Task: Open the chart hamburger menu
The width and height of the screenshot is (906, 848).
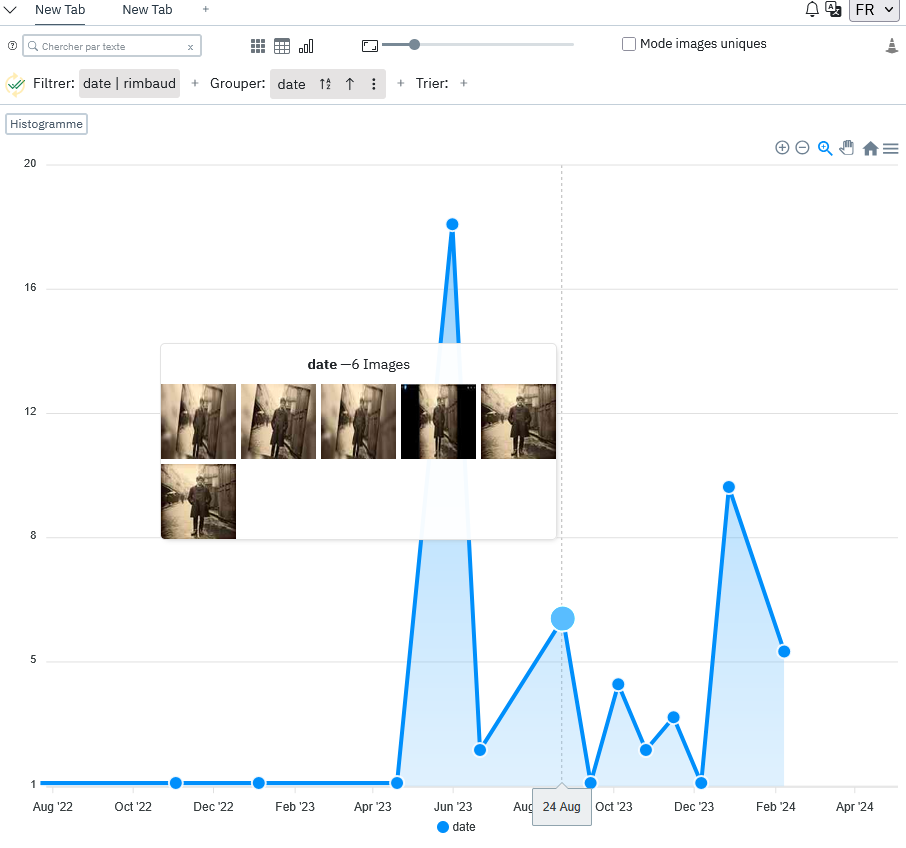Action: [890, 148]
